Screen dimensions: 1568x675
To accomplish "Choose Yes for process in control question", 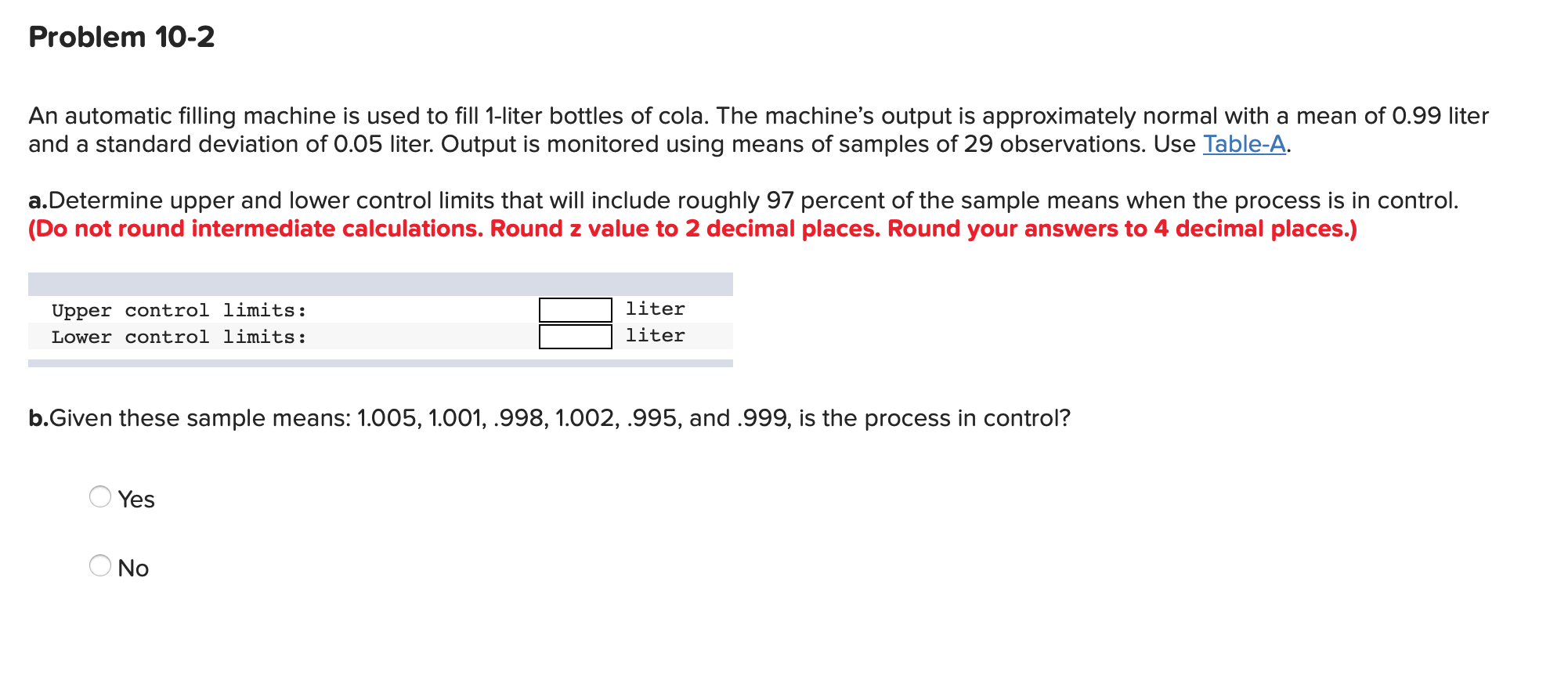I will click(x=101, y=498).
